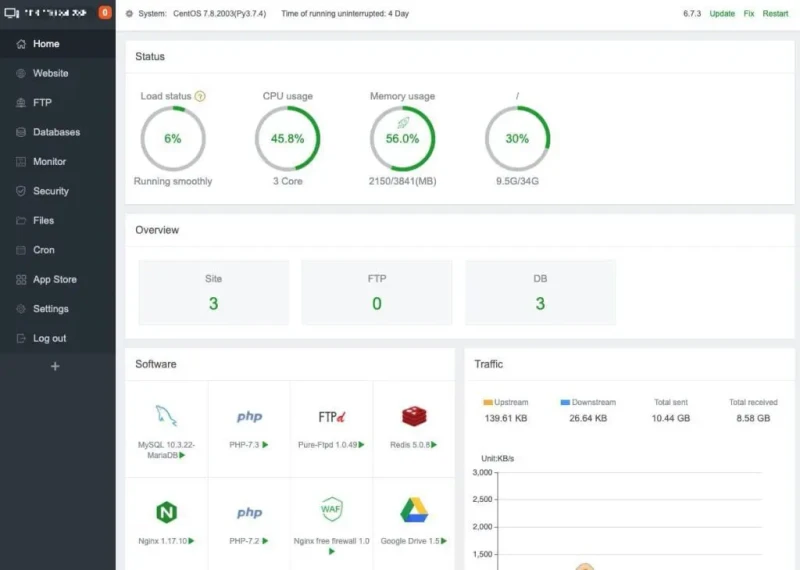Open the Site count card
Viewport: 800px width, 570px height.
coord(214,292)
